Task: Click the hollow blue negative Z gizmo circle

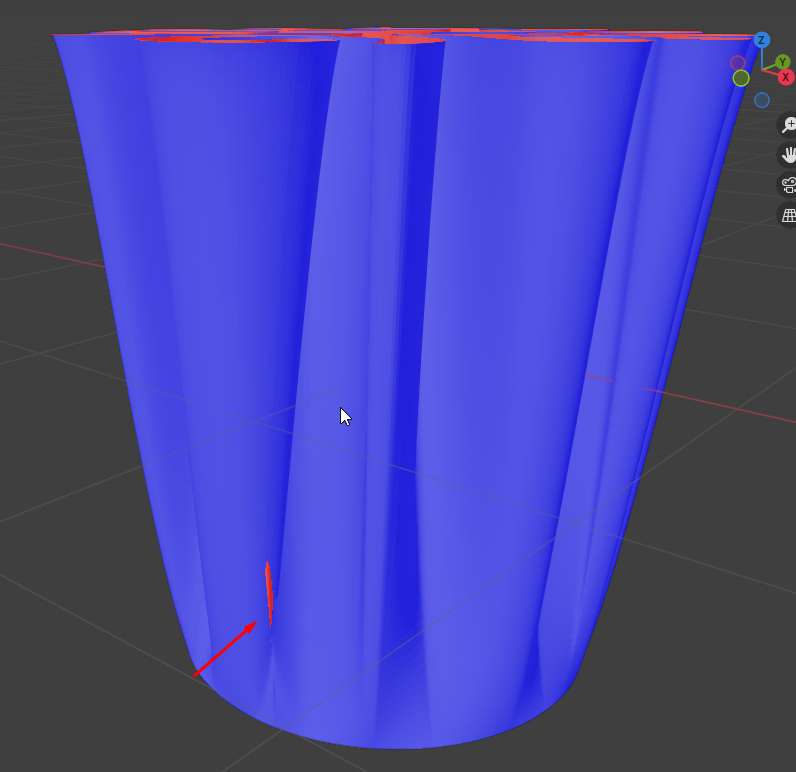Action: tap(762, 100)
